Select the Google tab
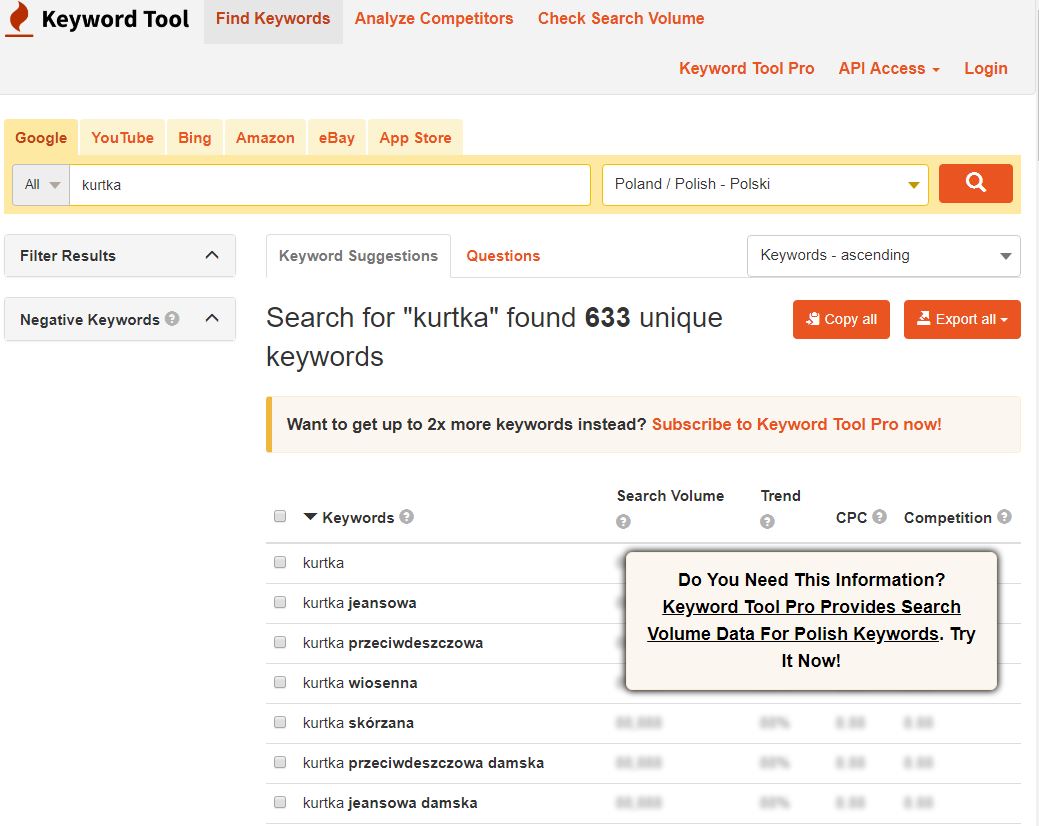This screenshot has width=1039, height=826. point(41,138)
